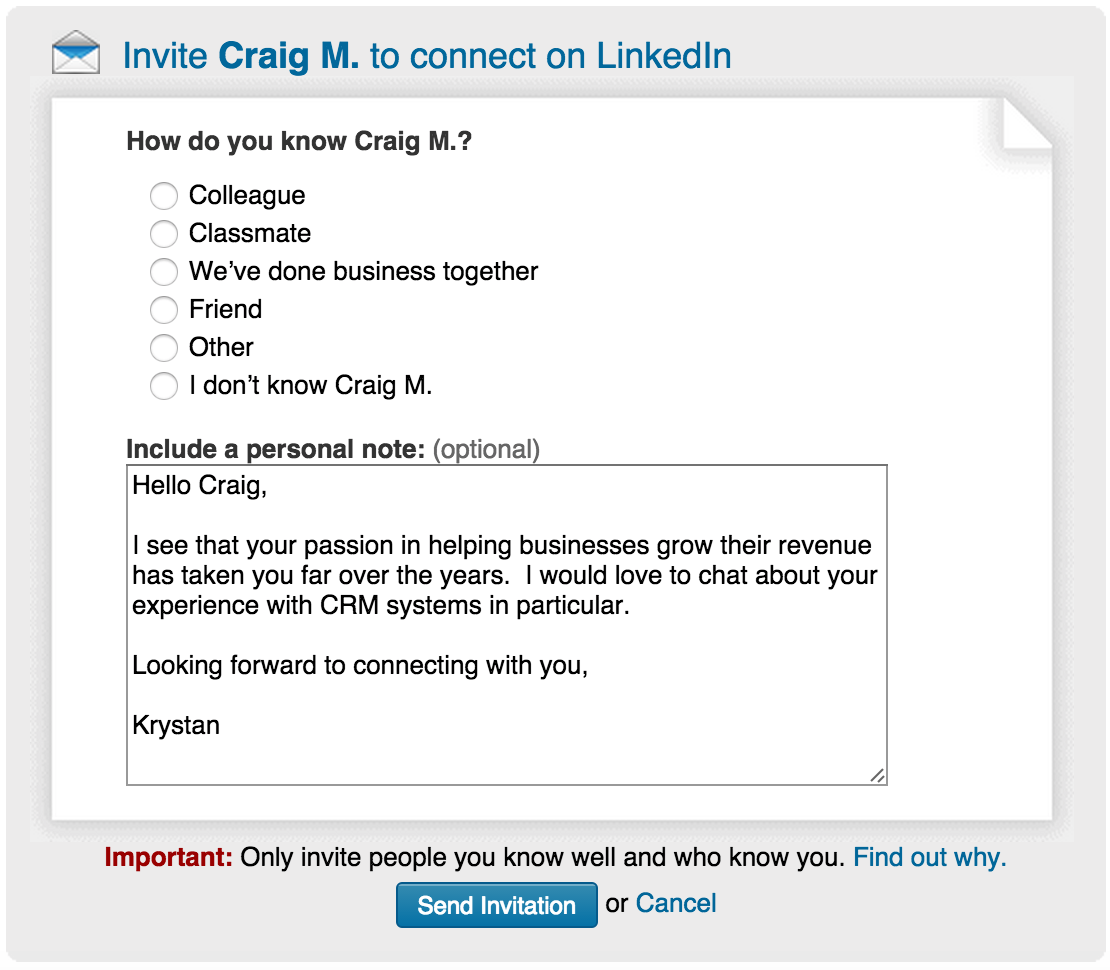Screen dimensions: 1110x970
Task: Choose I don't know Craig M. option
Action: pos(164,386)
